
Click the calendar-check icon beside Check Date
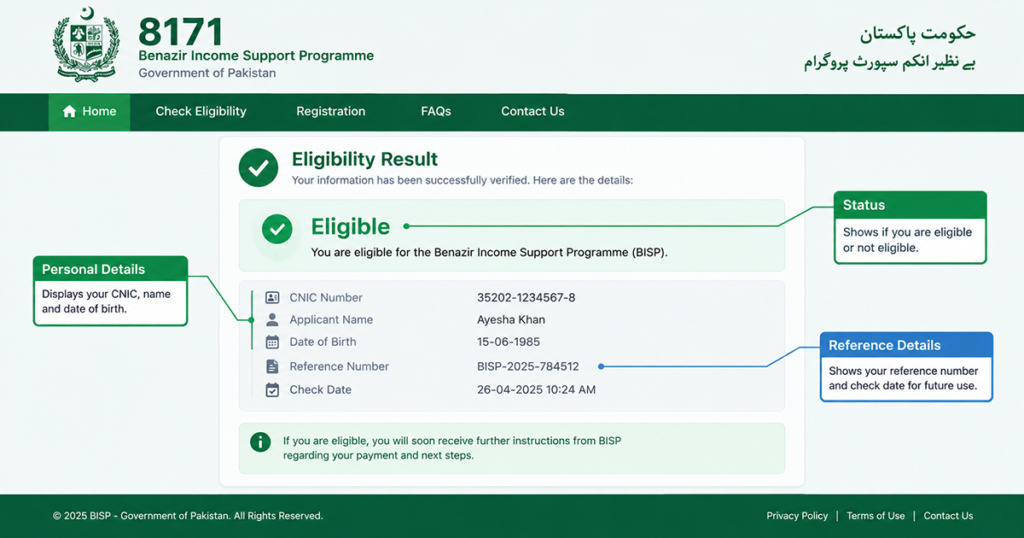[272, 390]
